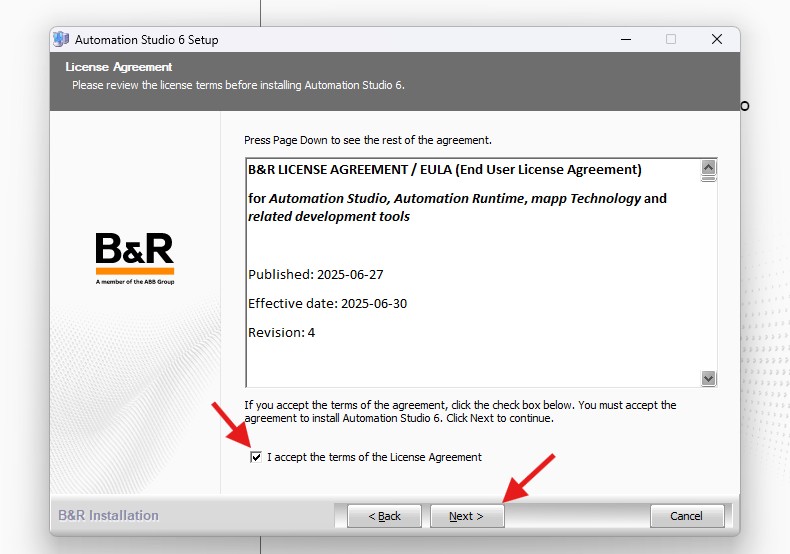Viewport: 790px width, 554px height.
Task: Click 'If you accept the terms' instruction paragraph
Action: coord(460,411)
